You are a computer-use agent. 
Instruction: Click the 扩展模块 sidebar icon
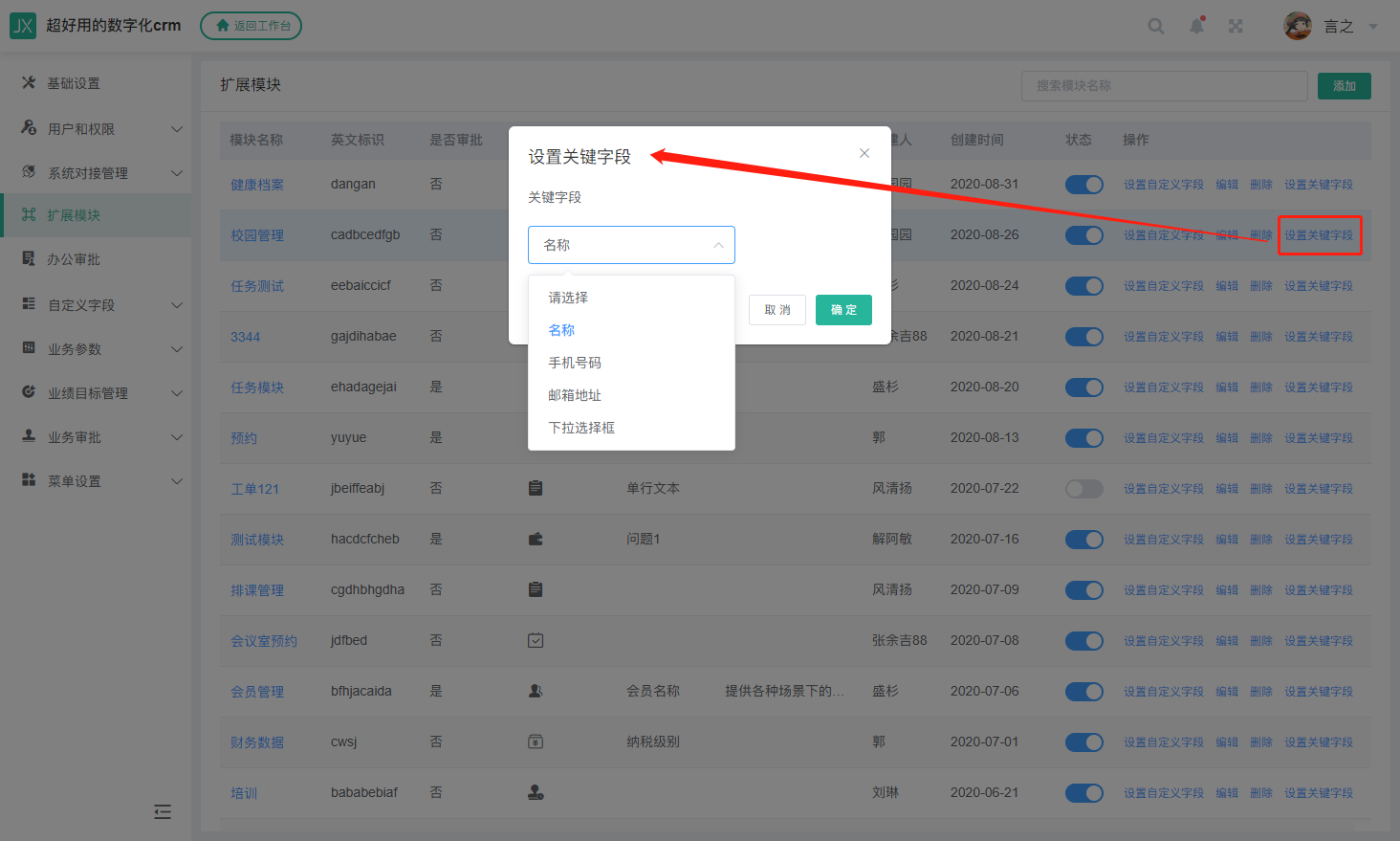pyautogui.click(x=29, y=214)
